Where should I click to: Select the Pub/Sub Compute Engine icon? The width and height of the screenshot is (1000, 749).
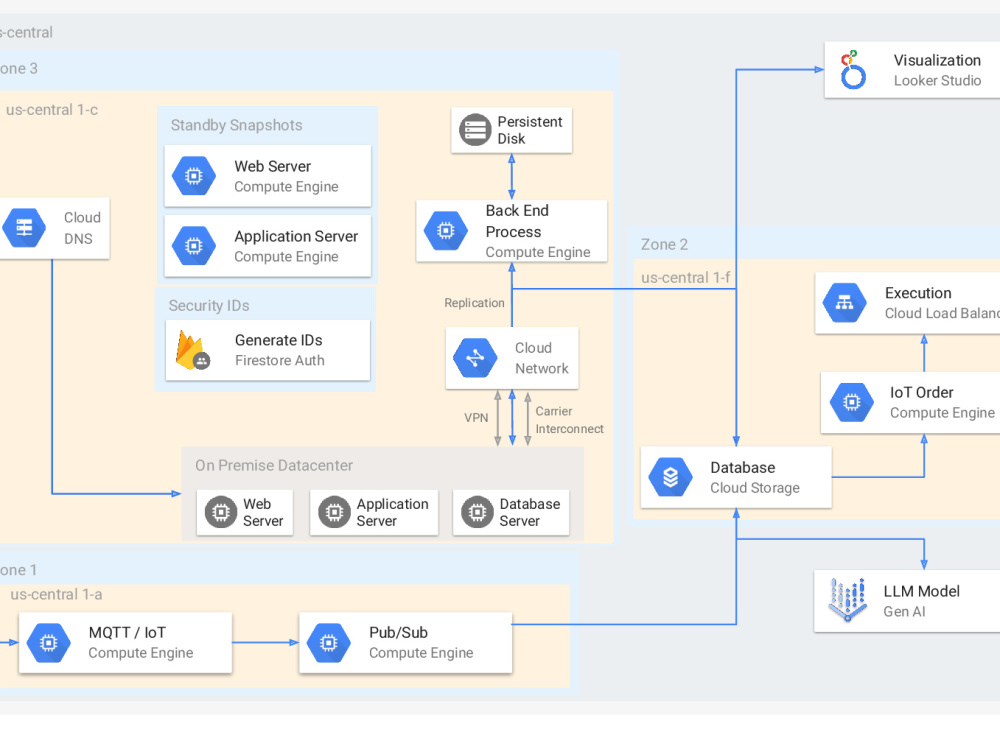click(x=328, y=642)
